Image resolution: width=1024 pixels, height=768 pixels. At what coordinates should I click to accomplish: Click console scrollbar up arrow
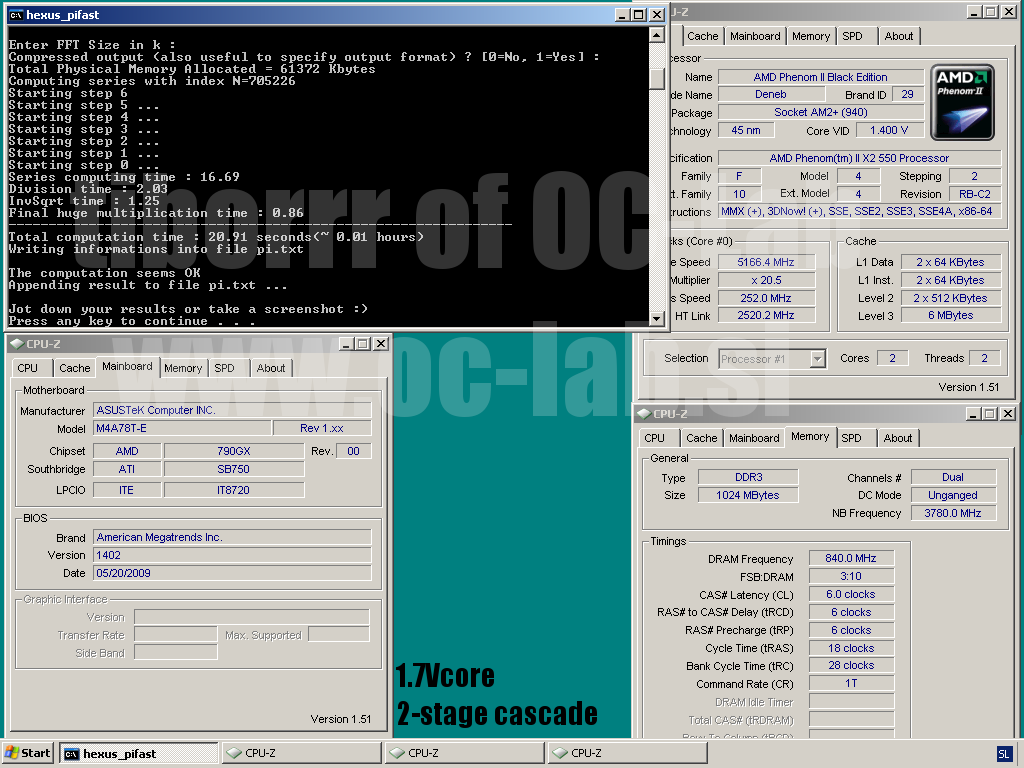point(657,35)
